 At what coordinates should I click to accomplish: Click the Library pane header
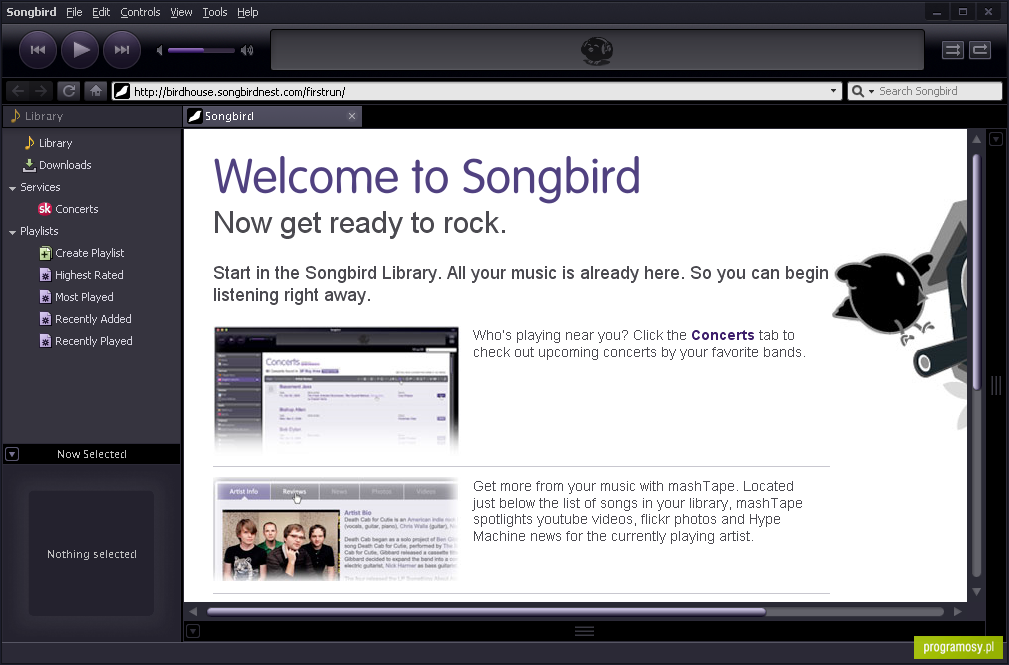[x=92, y=117]
